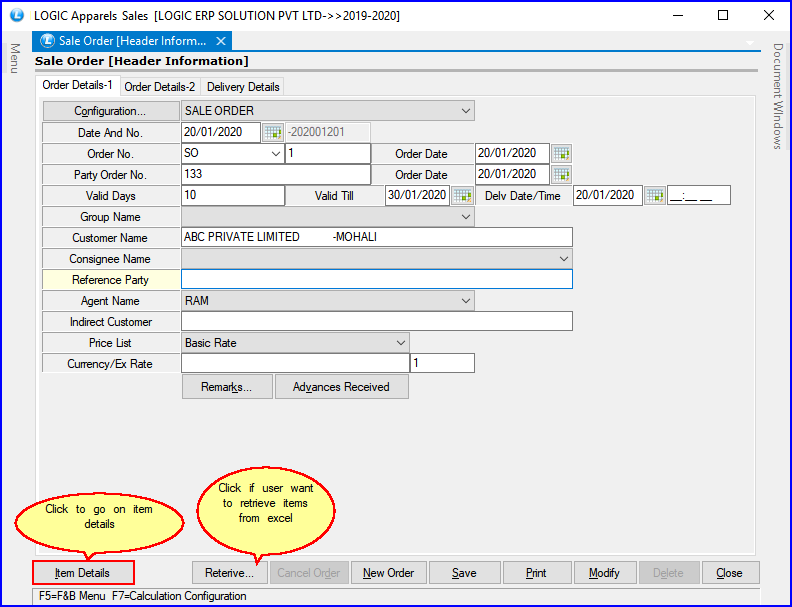Maximize the LOGIC Apparels Sales window
This screenshot has width=792, height=607.
(723, 15)
